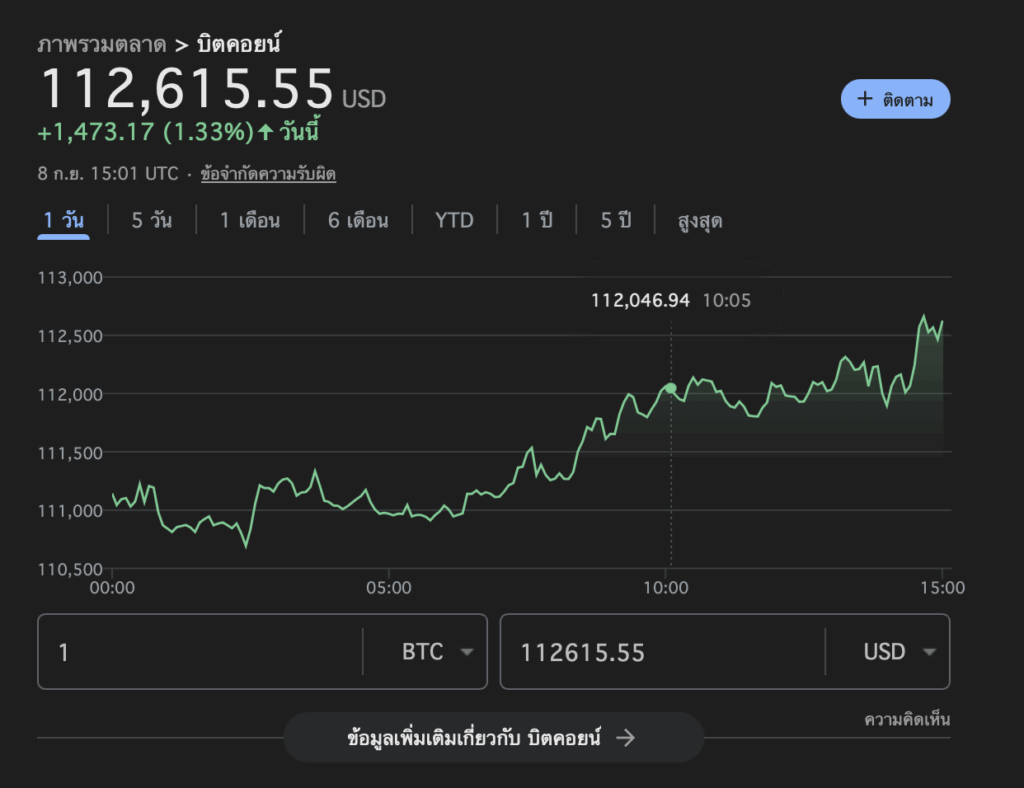The image size is (1024, 788).
Task: Switch to the 5 วัน chart range
Action: 152,220
